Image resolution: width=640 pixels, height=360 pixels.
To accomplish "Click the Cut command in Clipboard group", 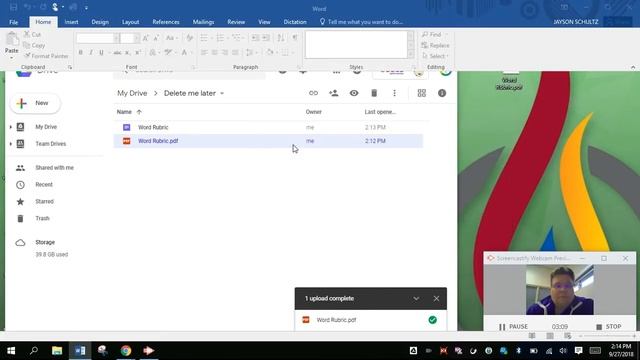I will pyautogui.click(x=32, y=35).
